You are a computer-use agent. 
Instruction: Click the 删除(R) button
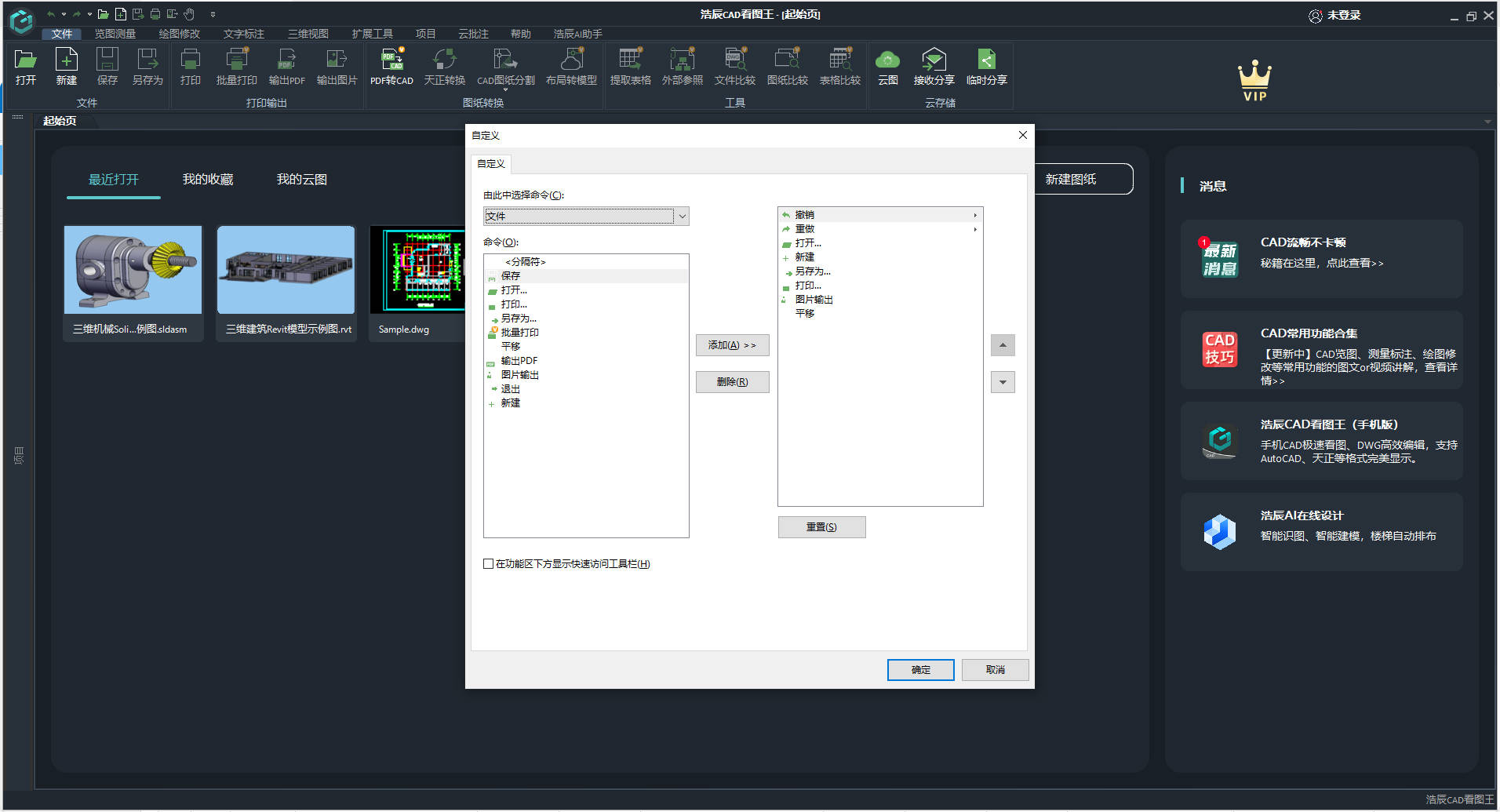click(733, 382)
